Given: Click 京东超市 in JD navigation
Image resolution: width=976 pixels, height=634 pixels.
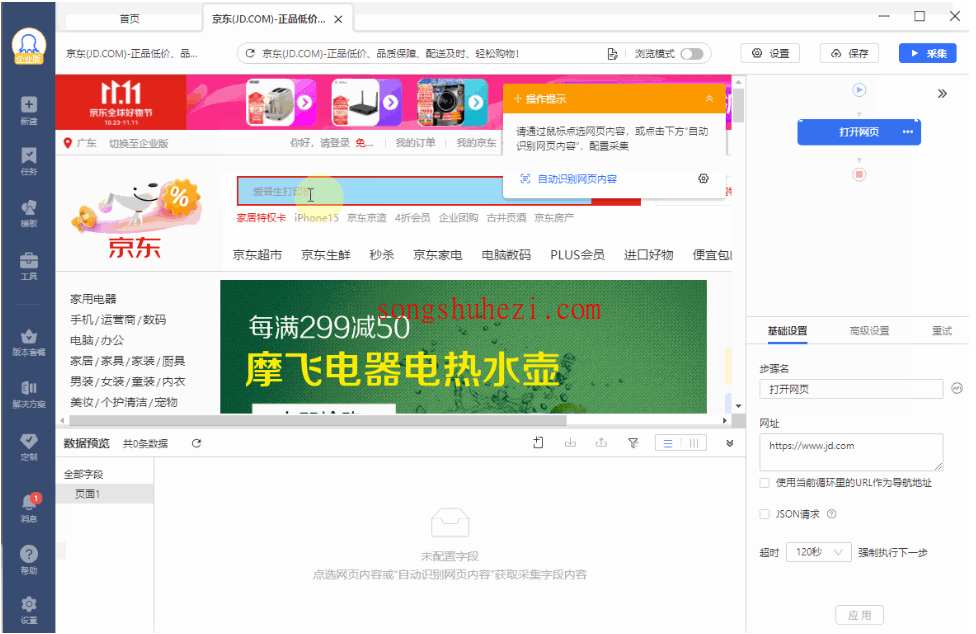Looking at the screenshot, I should tap(257, 255).
